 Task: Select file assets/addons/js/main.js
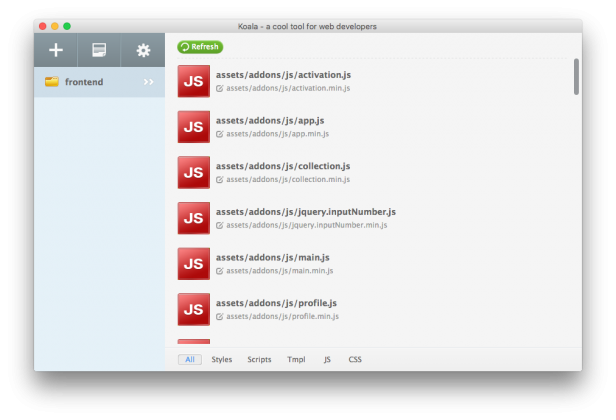273,257
